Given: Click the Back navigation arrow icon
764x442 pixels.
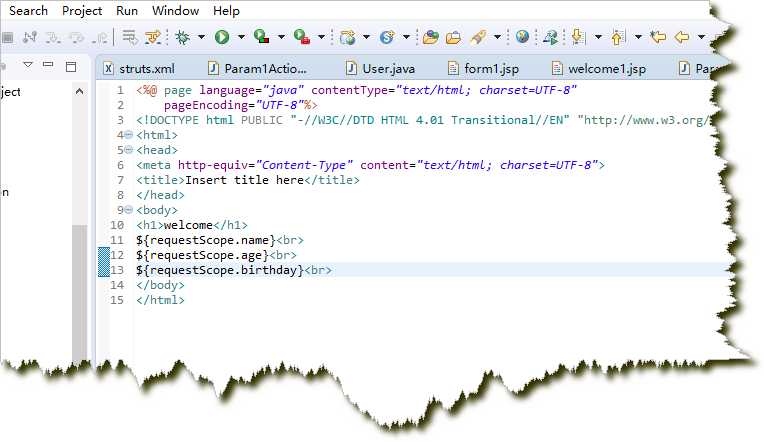Looking at the screenshot, I should (x=682, y=37).
